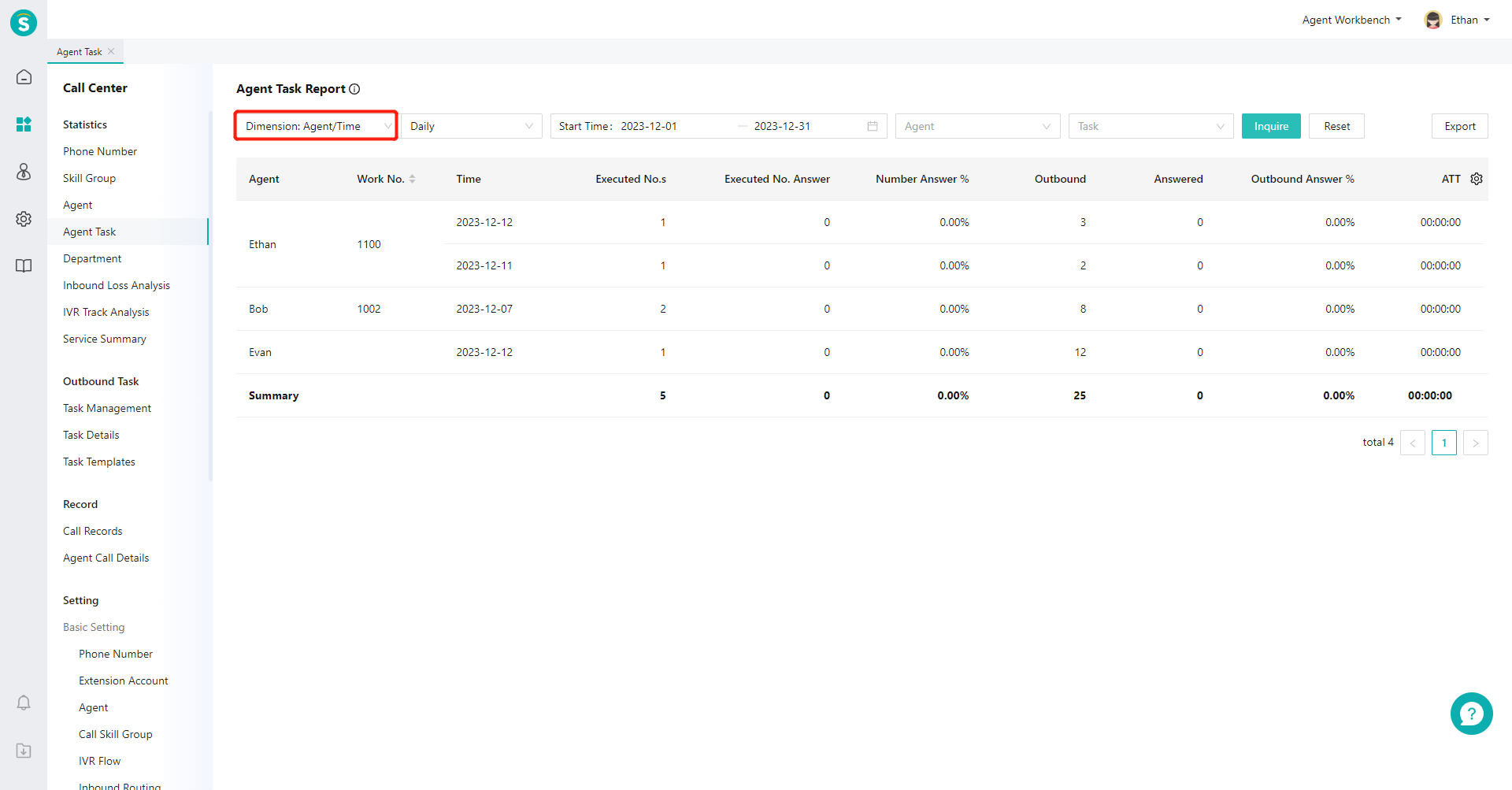Screen dimensions: 1512x790
Task: Click Evan's agent name cell
Action: 260,352
